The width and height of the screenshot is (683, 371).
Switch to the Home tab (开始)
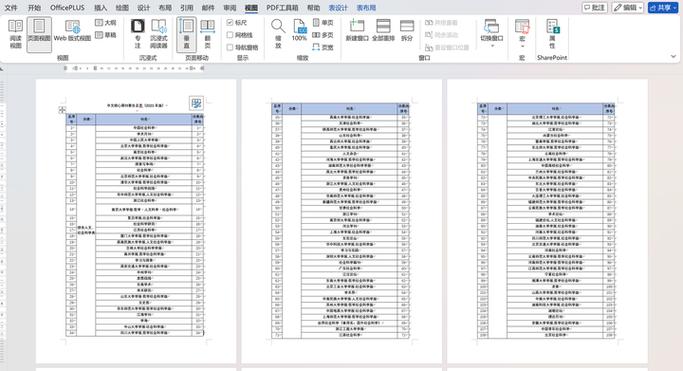pos(34,8)
